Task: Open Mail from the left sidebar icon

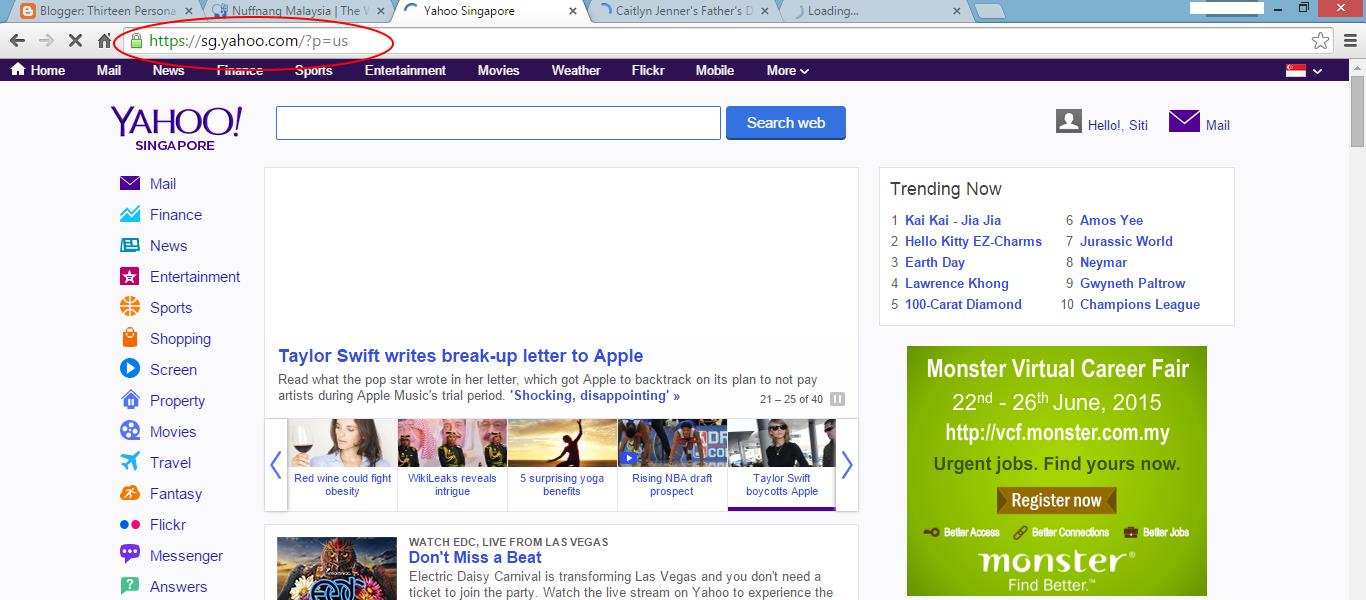Action: [130, 183]
